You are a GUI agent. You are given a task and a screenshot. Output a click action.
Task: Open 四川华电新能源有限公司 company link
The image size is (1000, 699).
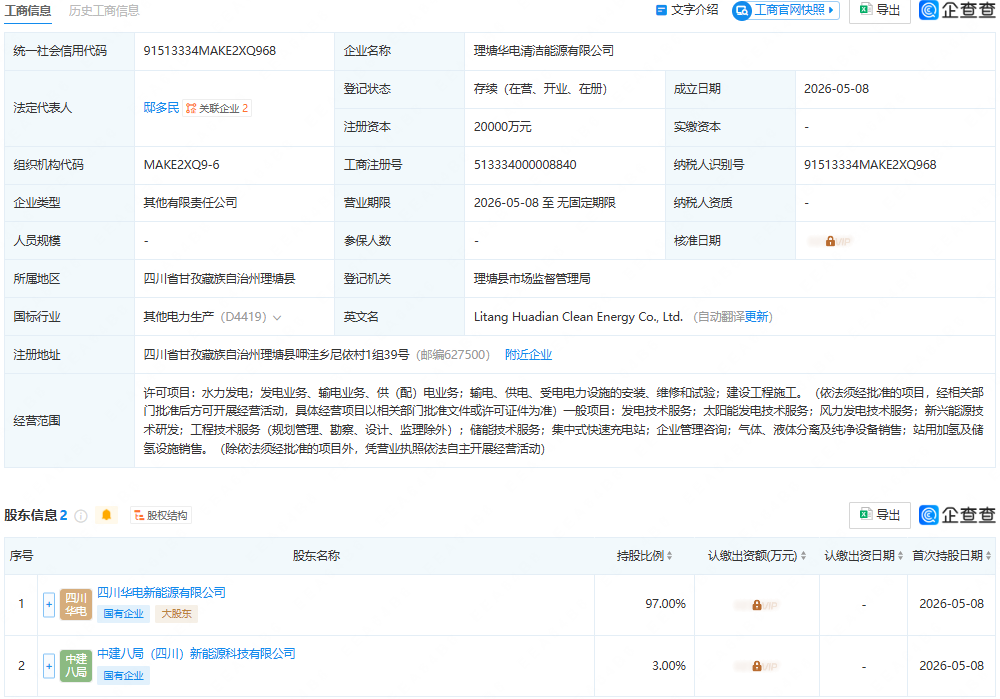coord(161,592)
